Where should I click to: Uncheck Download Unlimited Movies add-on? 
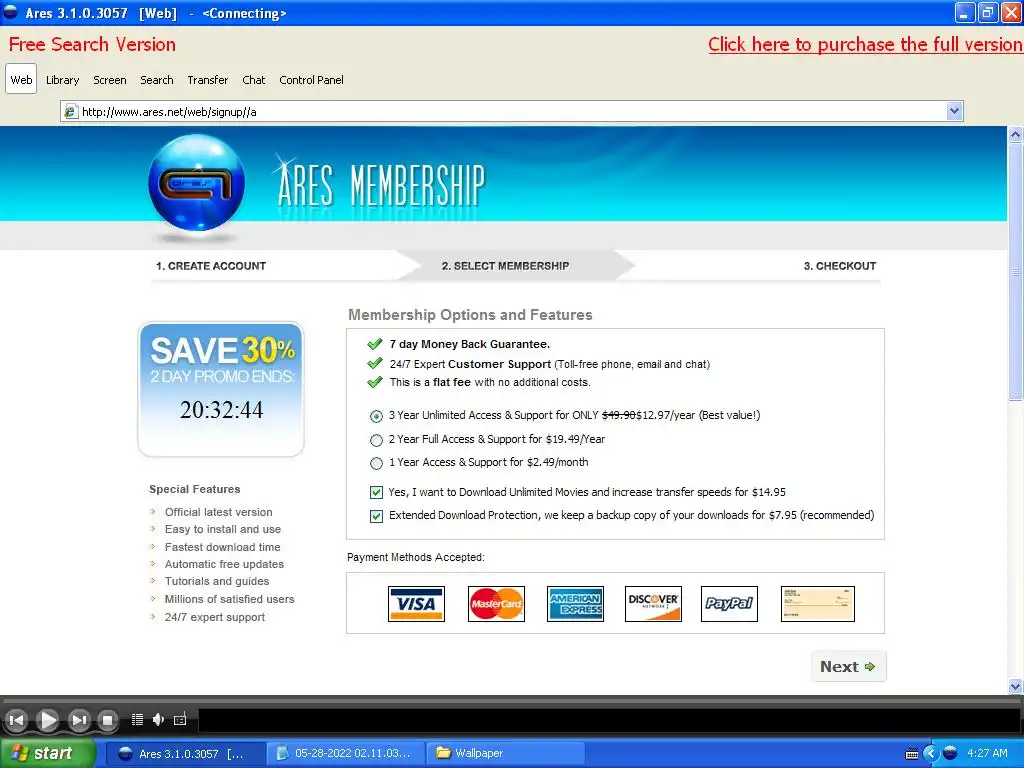[x=376, y=492]
